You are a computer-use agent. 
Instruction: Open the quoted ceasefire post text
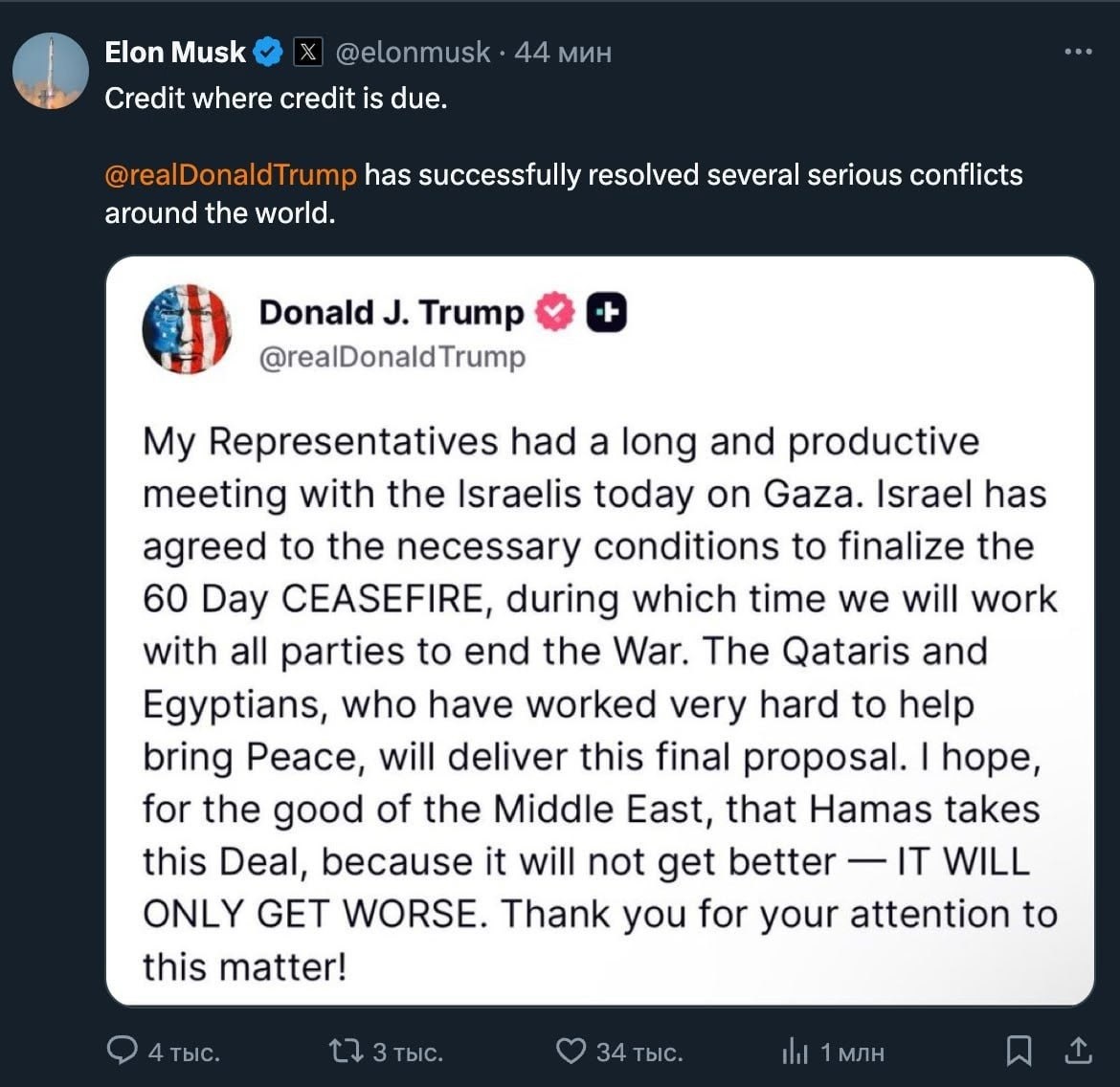tap(599, 703)
